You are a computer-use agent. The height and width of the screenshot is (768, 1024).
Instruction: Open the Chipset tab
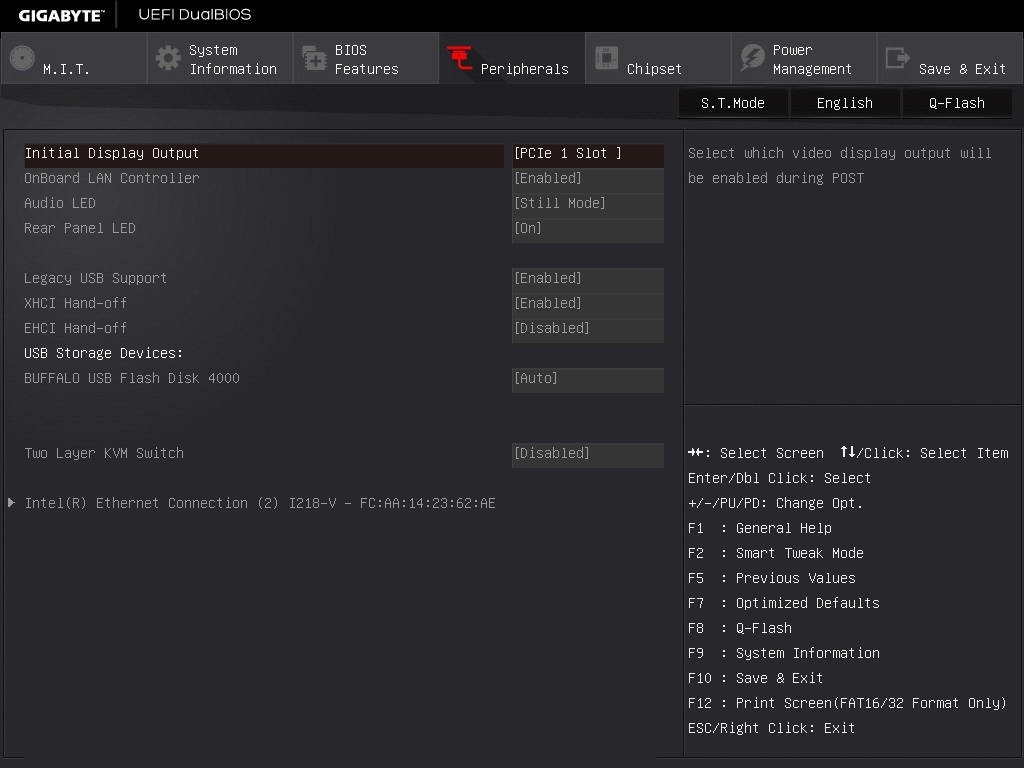pos(658,59)
